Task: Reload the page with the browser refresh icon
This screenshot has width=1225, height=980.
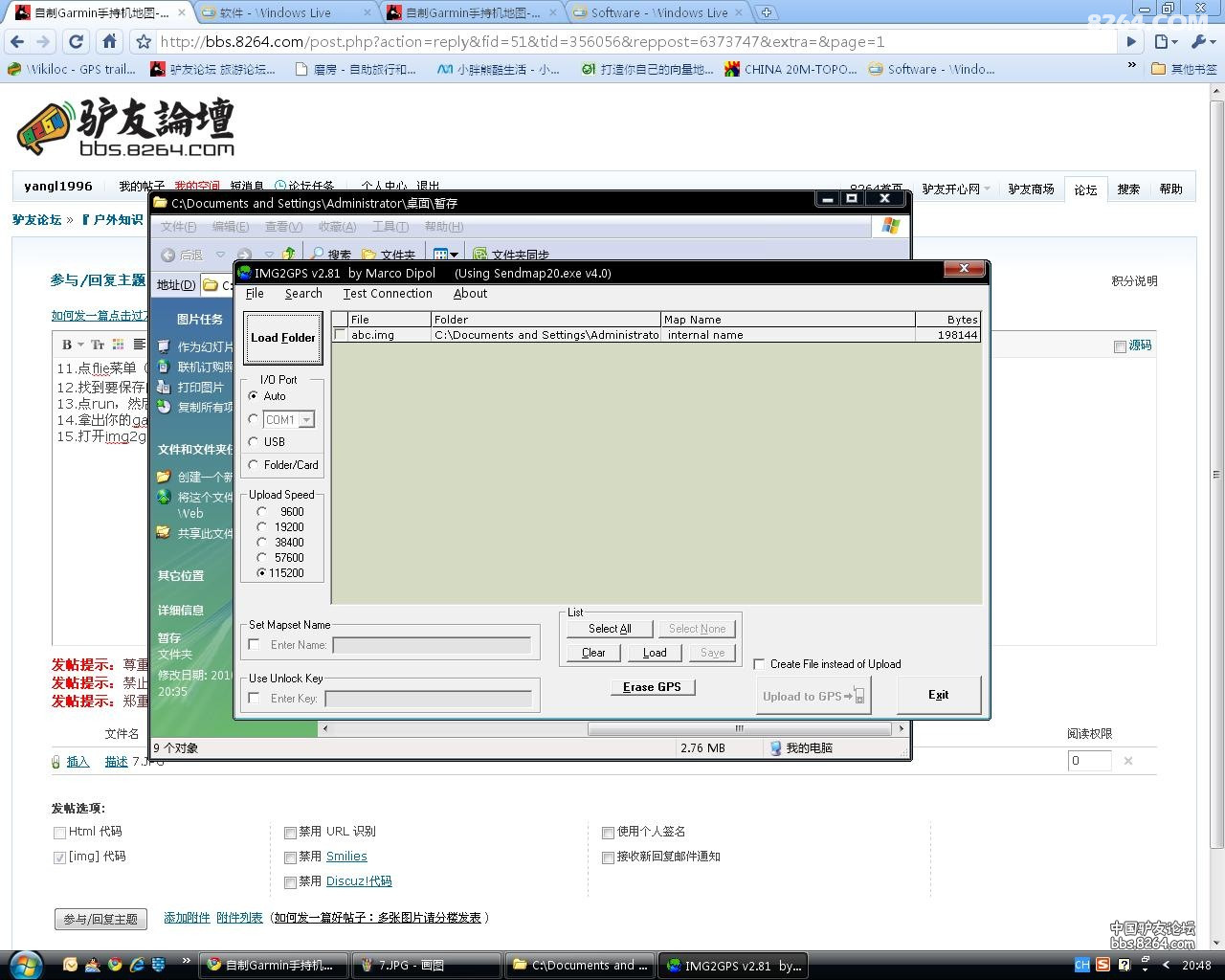Action: [x=77, y=41]
